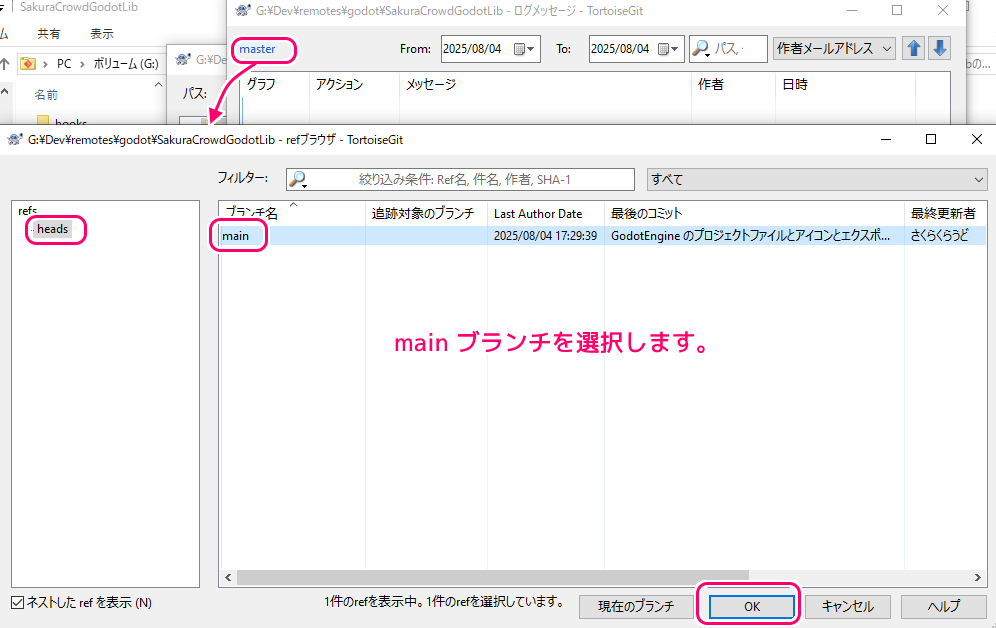Open the 共有 ribbon tab in Explorer
Image resolution: width=996 pixels, height=628 pixels.
(48, 33)
